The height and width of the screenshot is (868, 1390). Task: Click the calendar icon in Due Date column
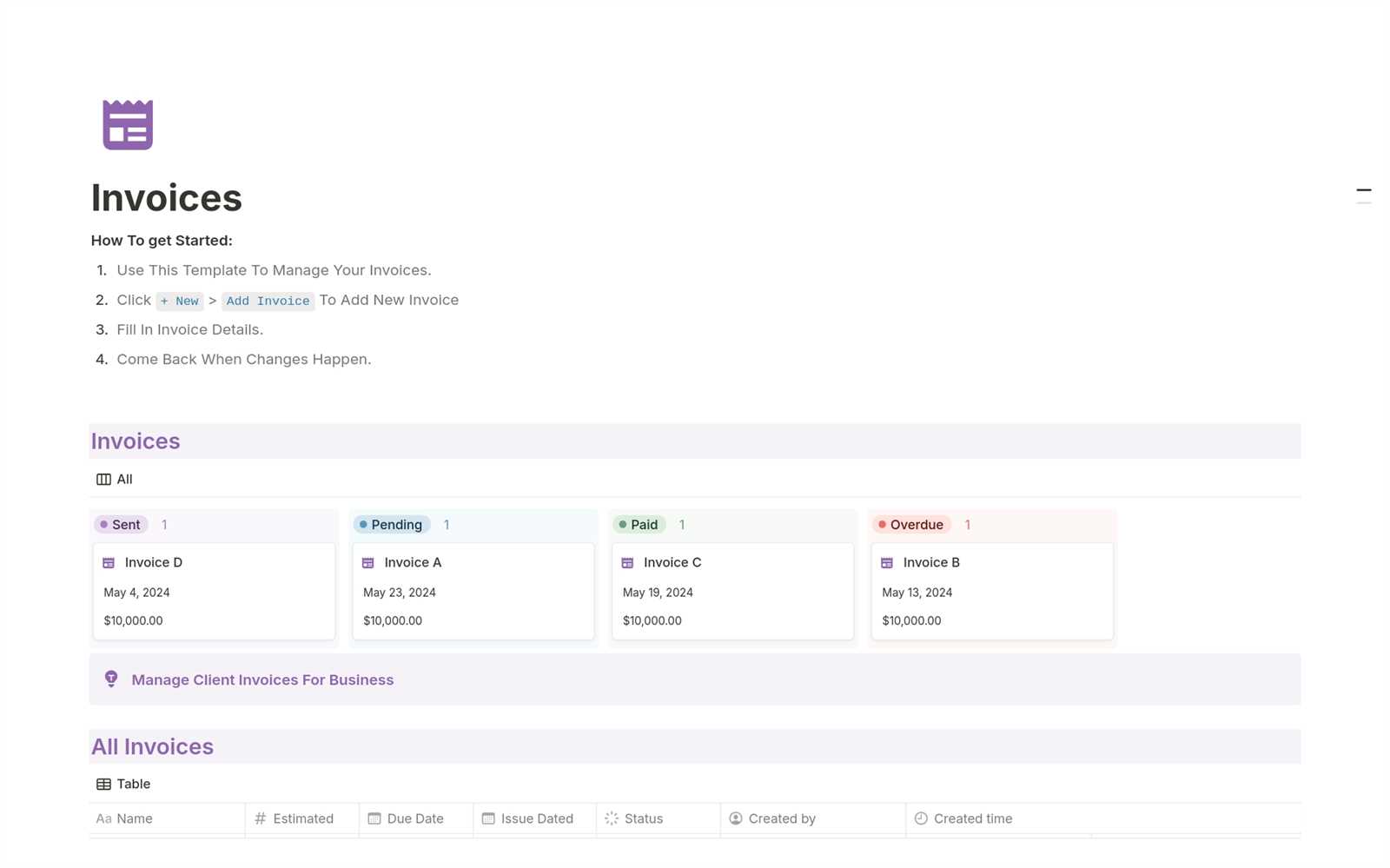[x=374, y=818]
